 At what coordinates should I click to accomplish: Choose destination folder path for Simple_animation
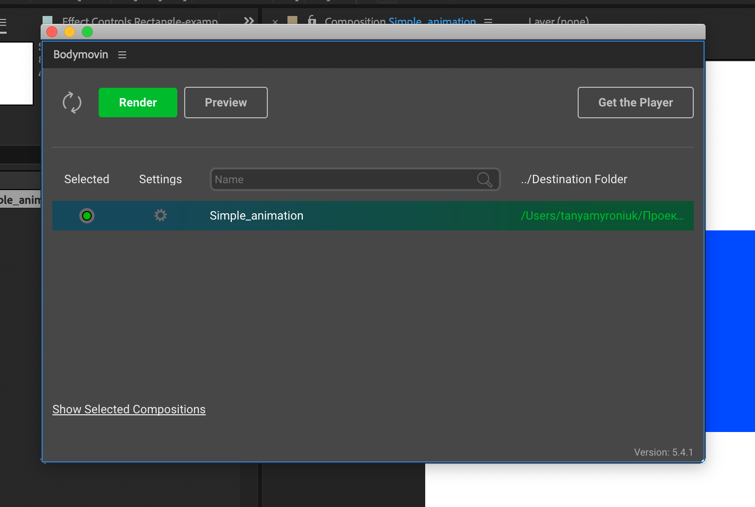pos(602,215)
